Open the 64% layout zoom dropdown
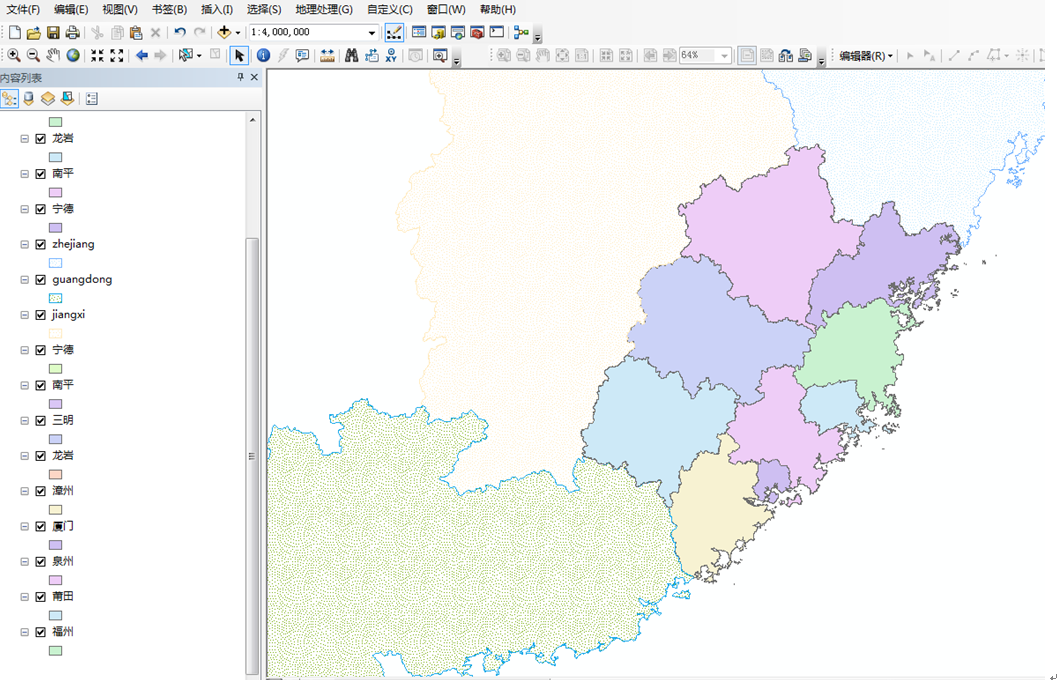Screen dimensions: 1058x680 click(725, 55)
